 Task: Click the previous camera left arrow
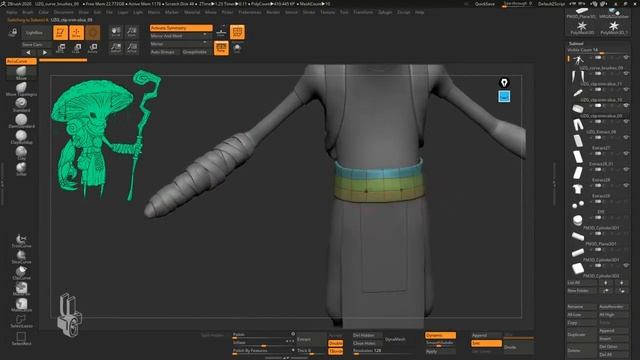28,53
